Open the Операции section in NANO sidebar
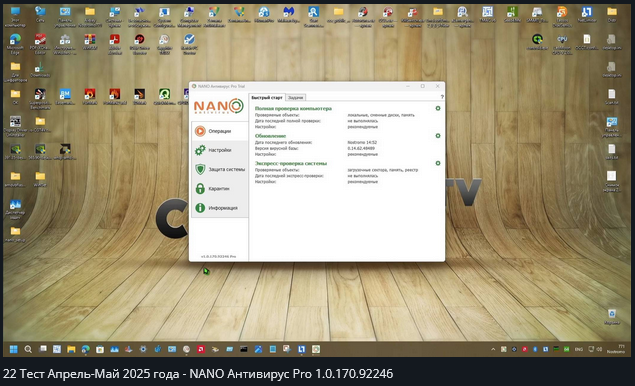Image resolution: width=635 pixels, height=386 pixels. point(219,131)
